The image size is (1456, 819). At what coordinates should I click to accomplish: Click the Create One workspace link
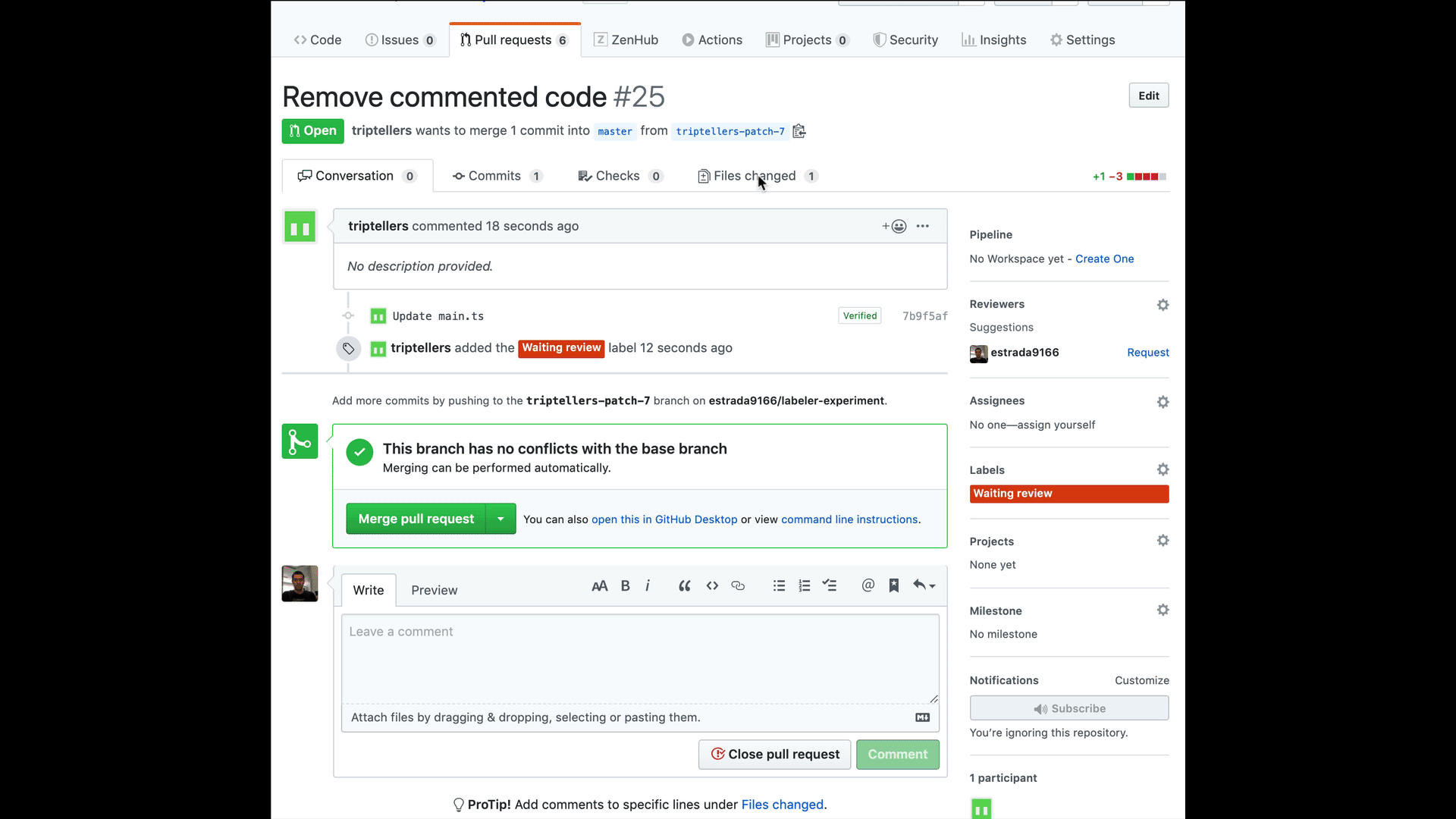[1104, 259]
